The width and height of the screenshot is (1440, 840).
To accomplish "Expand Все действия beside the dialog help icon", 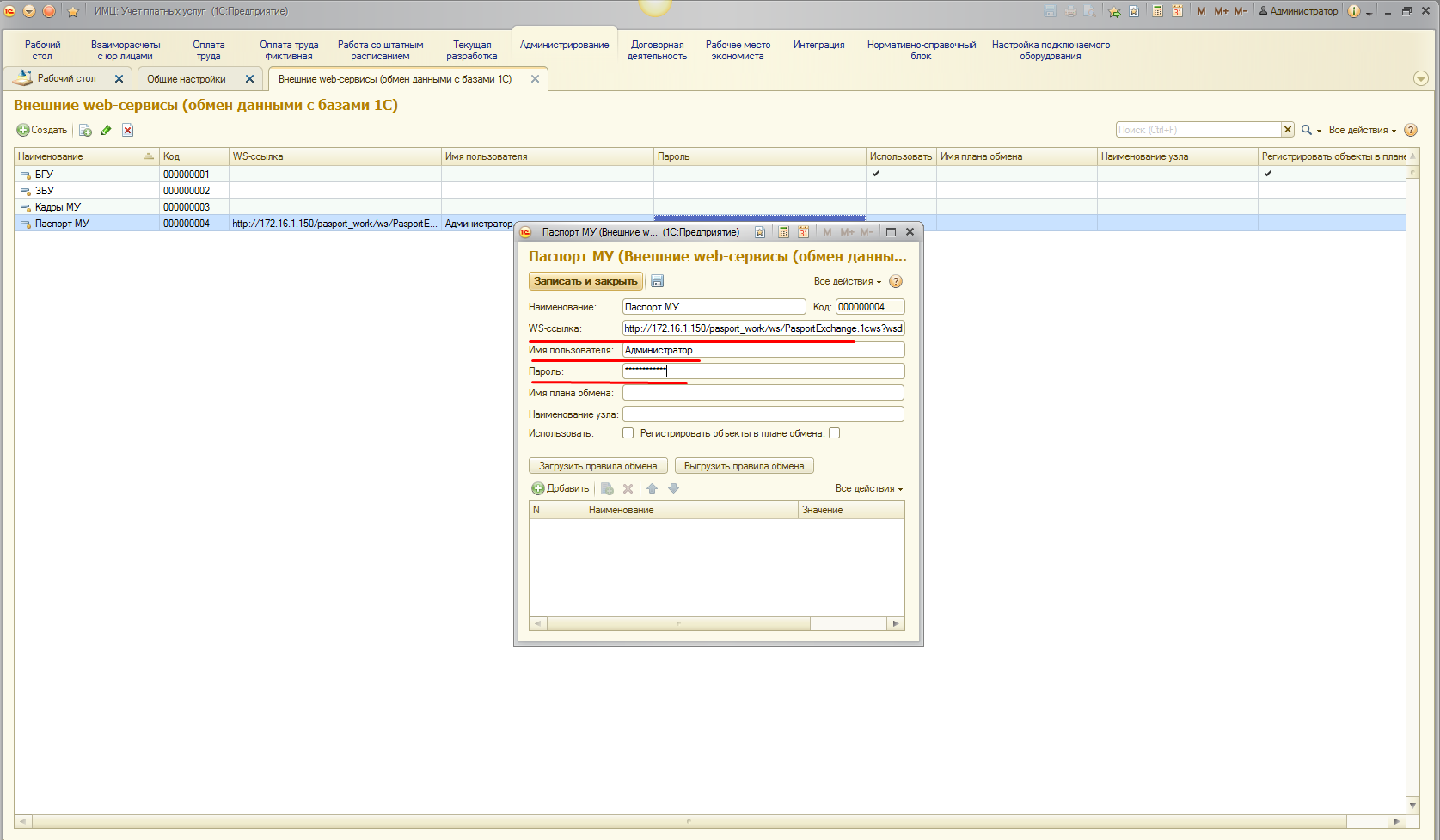I will click(x=847, y=281).
